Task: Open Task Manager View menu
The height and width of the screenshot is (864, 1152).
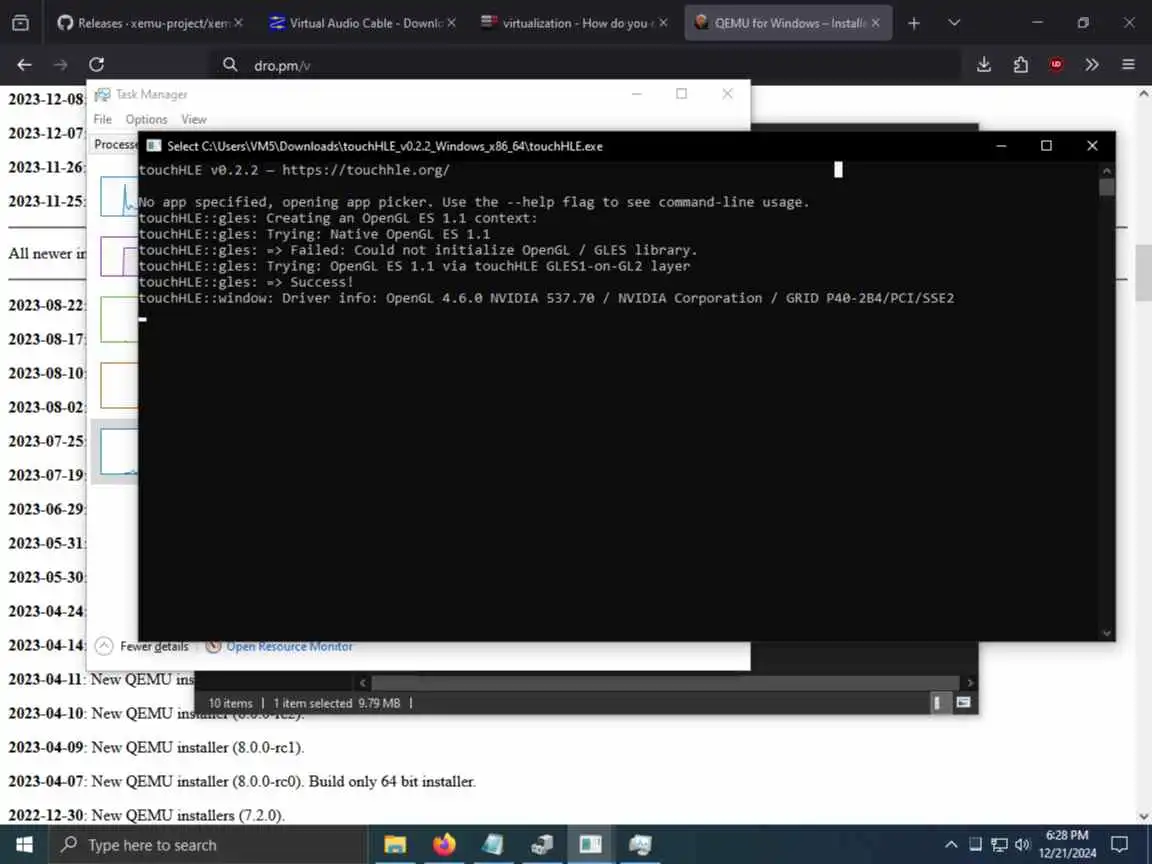Action: click(194, 119)
